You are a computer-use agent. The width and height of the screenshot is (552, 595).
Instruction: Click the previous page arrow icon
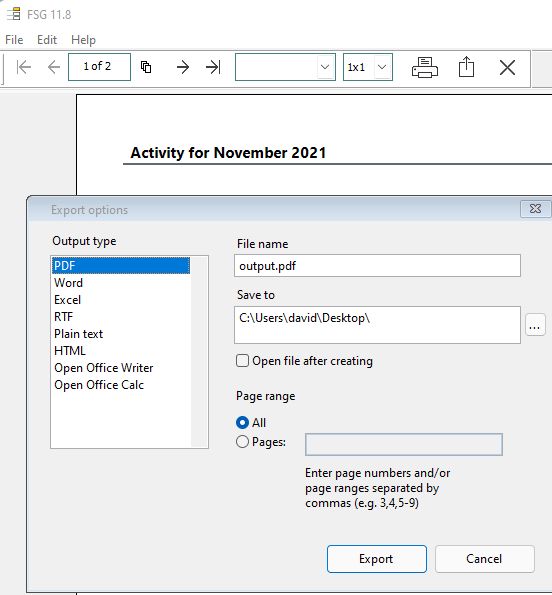[54, 68]
